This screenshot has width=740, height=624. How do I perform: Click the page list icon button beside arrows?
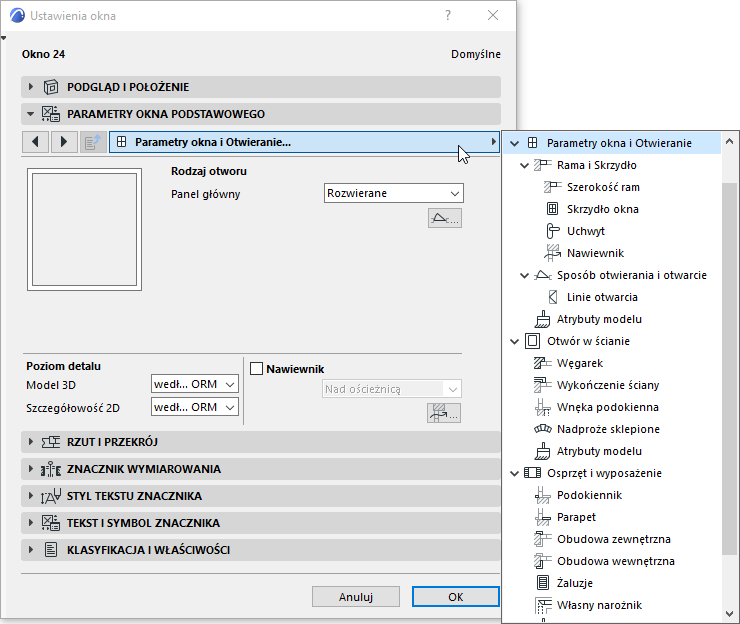(92, 142)
